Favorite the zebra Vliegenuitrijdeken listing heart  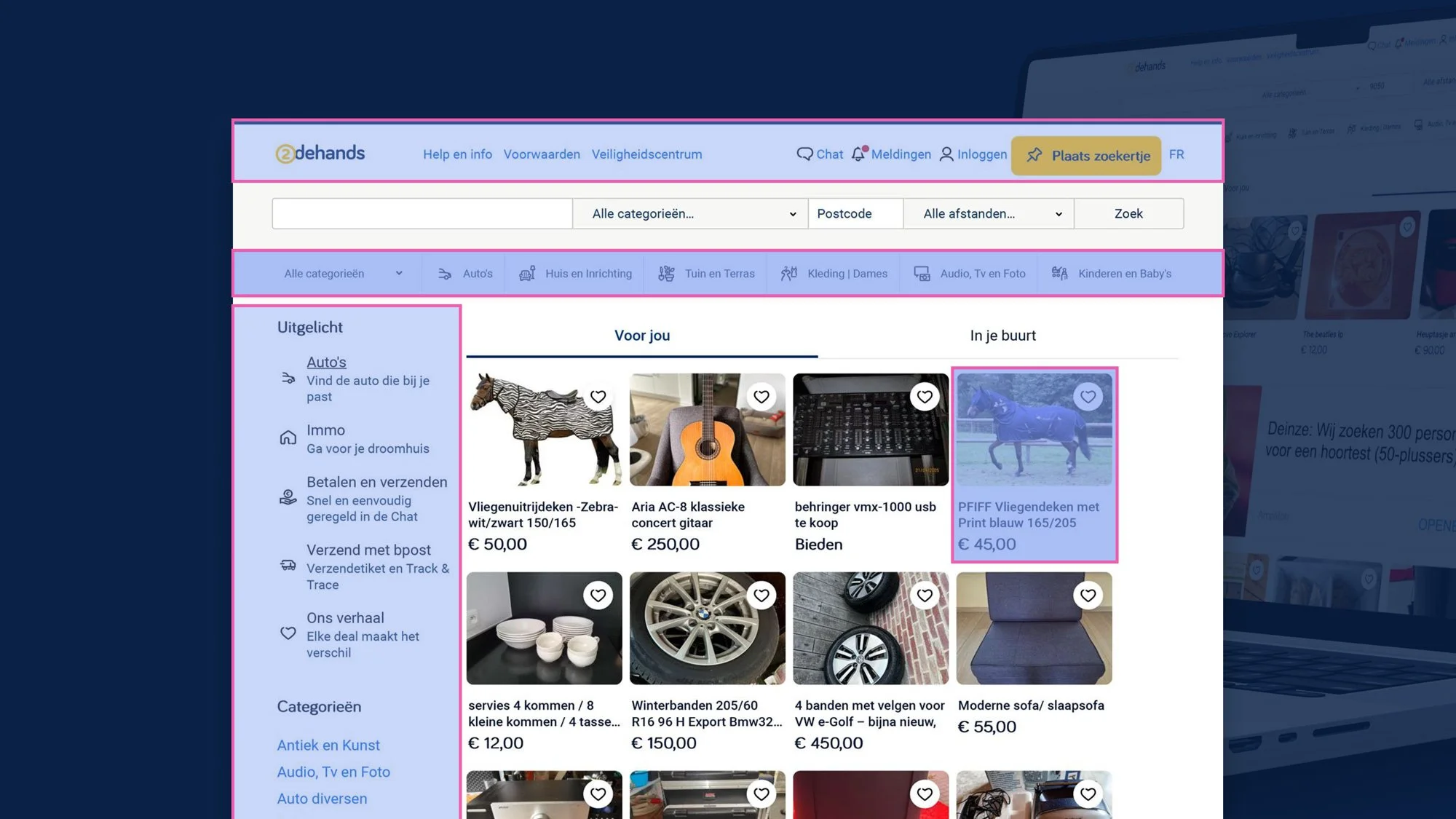pos(598,397)
